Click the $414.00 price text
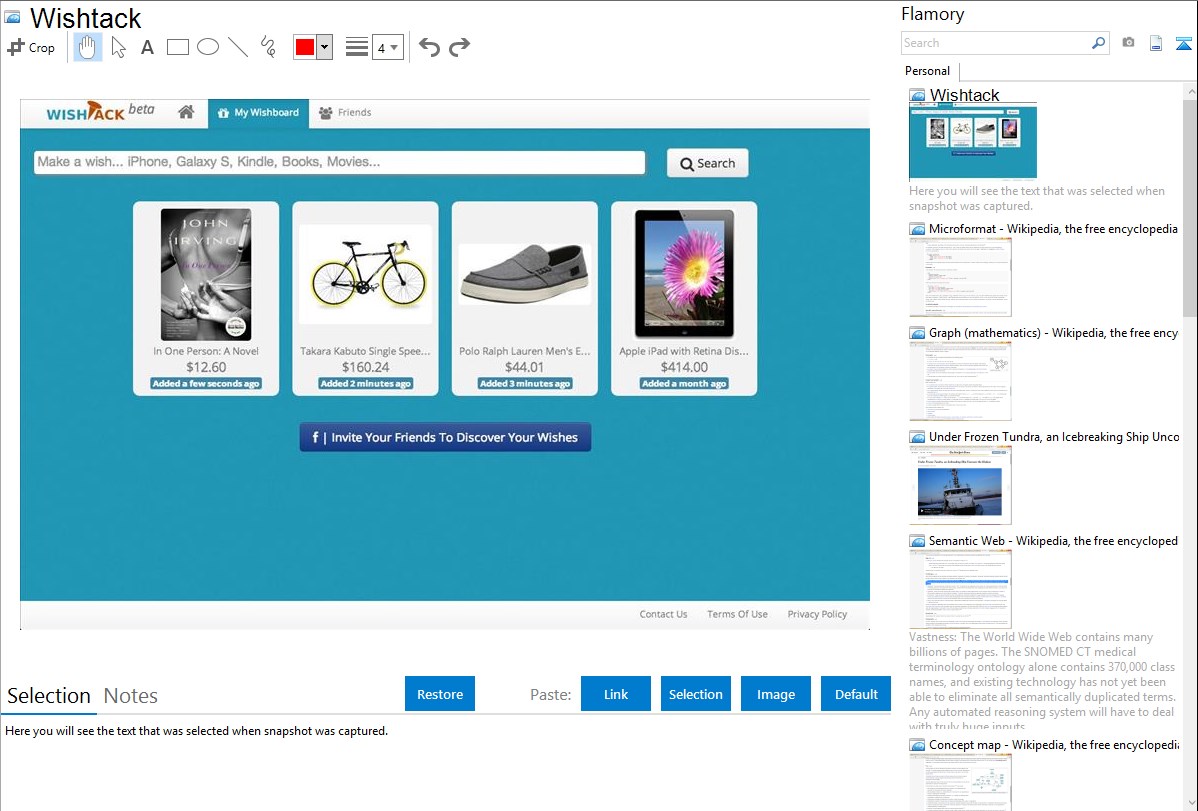Viewport: 1198px width, 811px height. (x=685, y=367)
